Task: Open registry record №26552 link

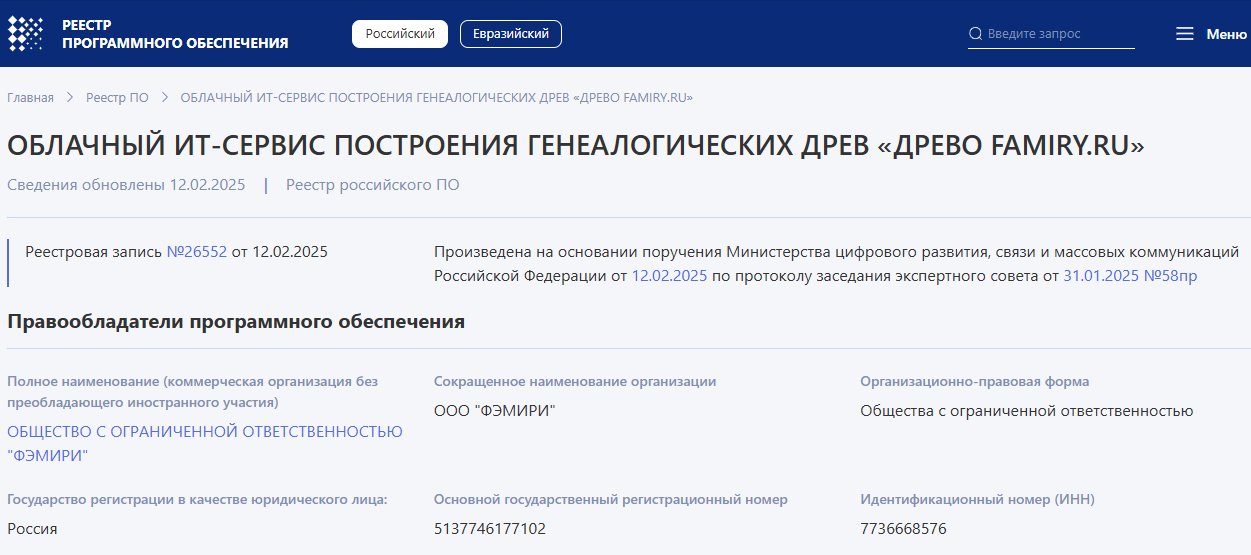Action: click(197, 252)
